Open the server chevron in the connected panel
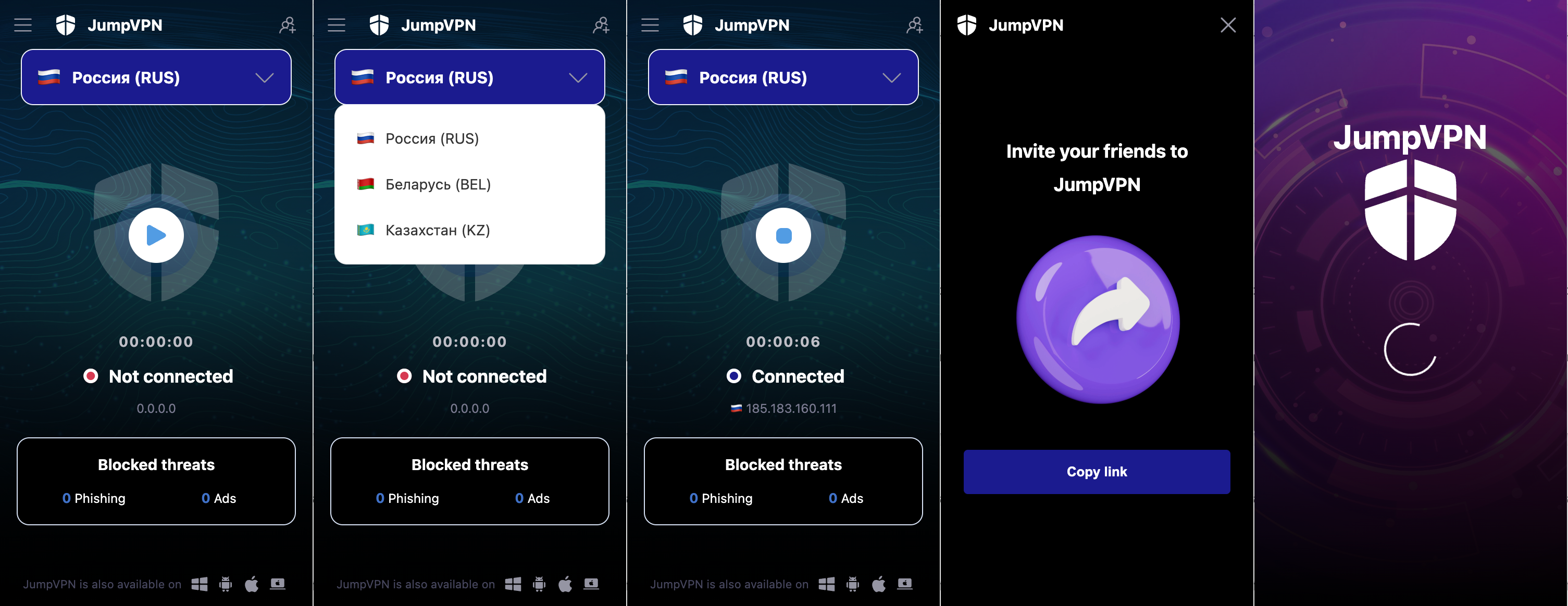Viewport: 1568px width, 606px height. pos(892,78)
